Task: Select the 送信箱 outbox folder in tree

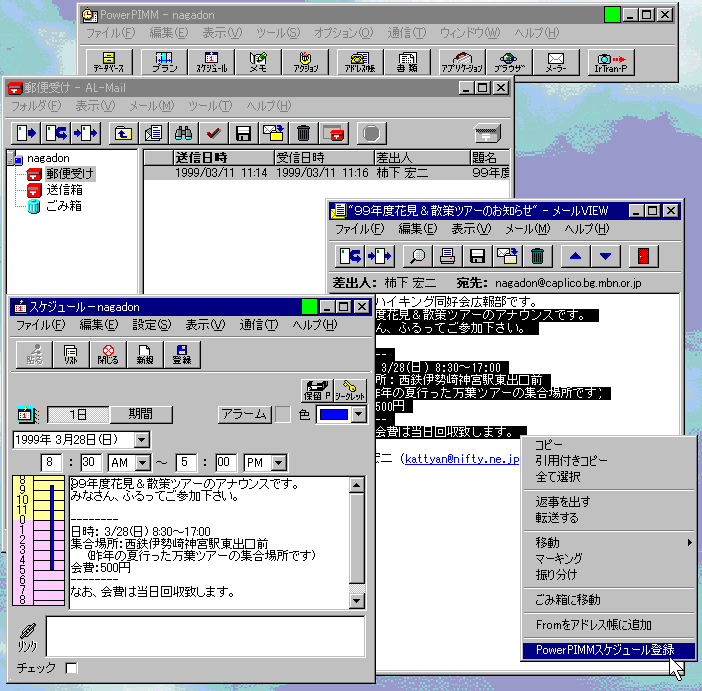Action: point(63,190)
